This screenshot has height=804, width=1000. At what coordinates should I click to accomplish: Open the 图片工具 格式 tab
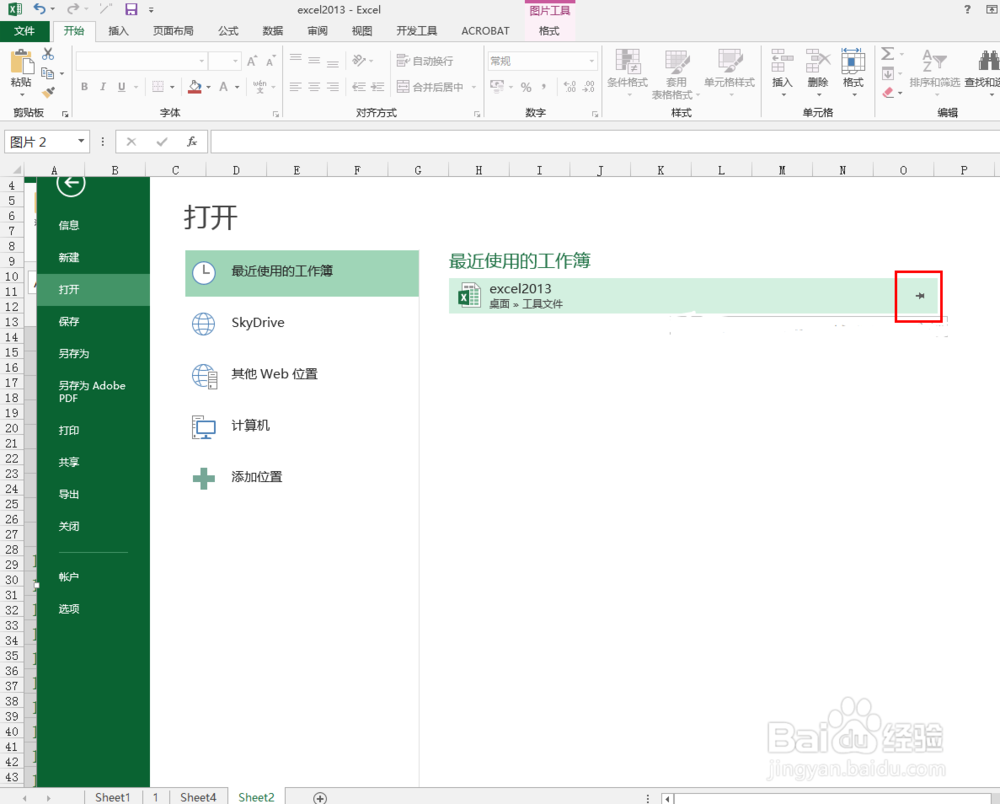549,31
